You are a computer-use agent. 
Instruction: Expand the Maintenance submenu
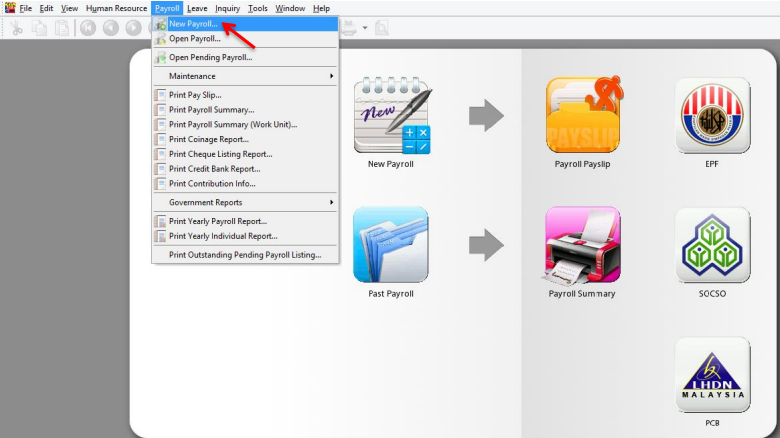[x=192, y=76]
